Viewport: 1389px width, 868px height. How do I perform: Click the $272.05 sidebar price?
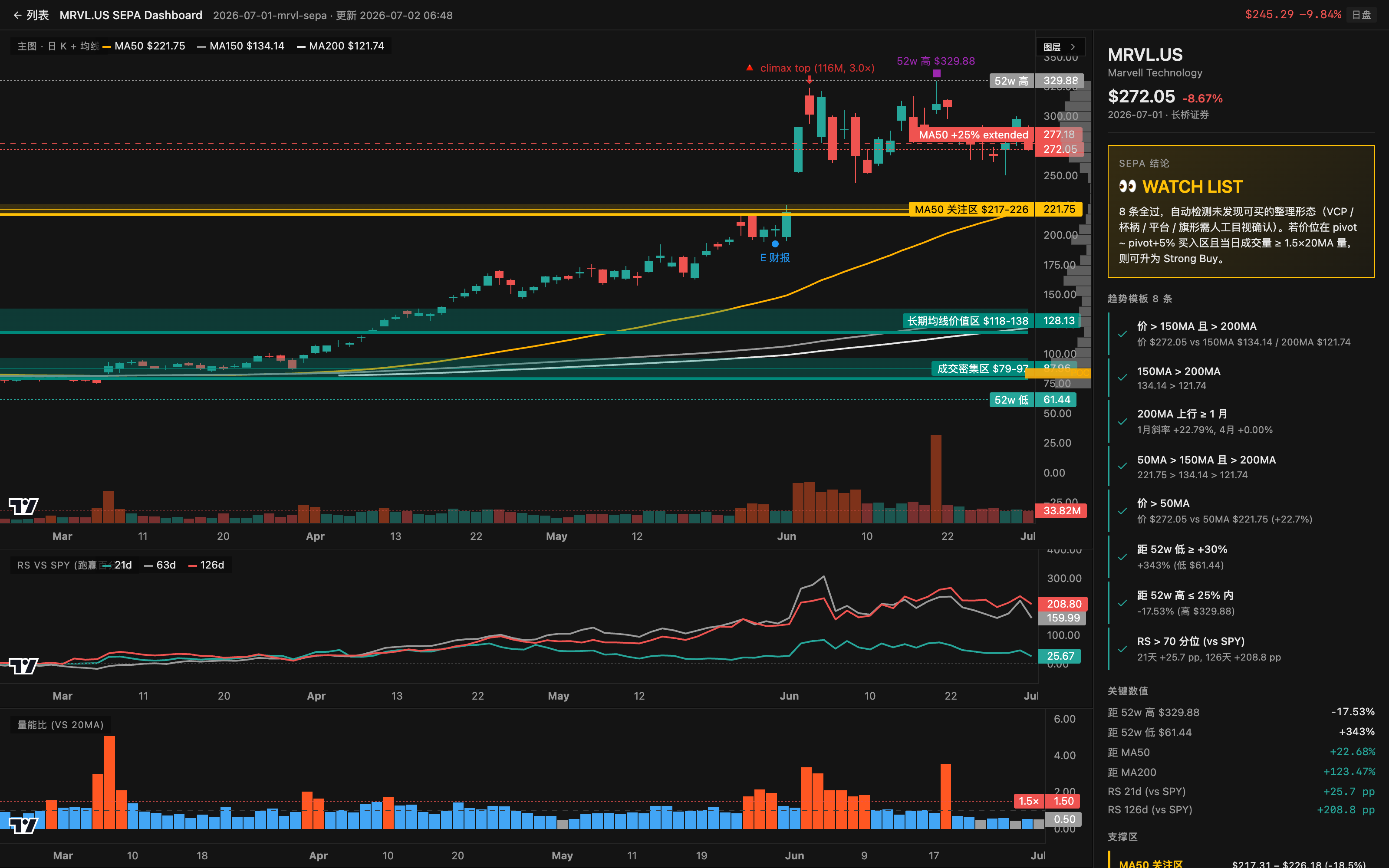click(1141, 96)
